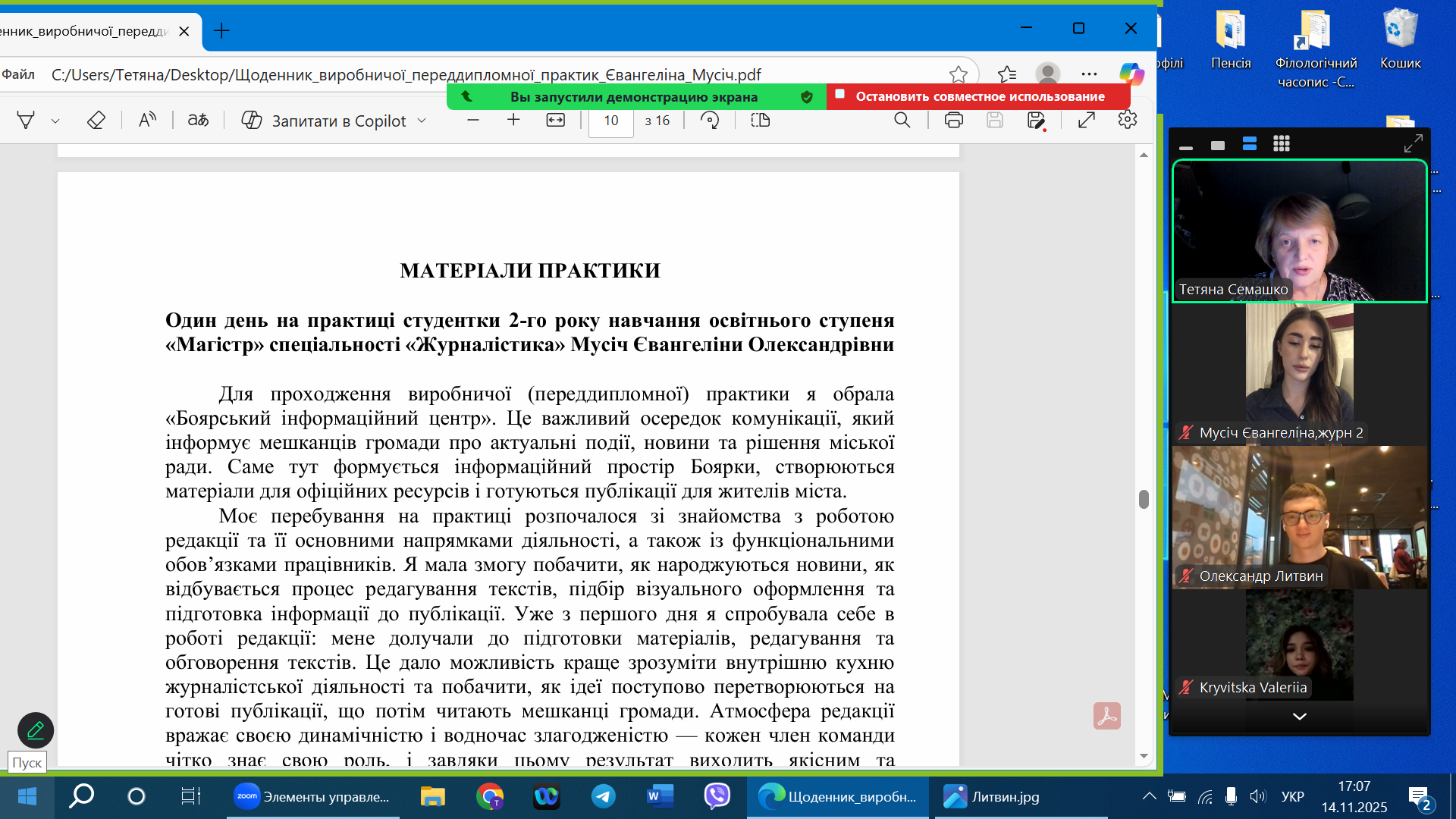Expand the highlight tool color dropdown
The height and width of the screenshot is (819, 1456).
pos(55,121)
